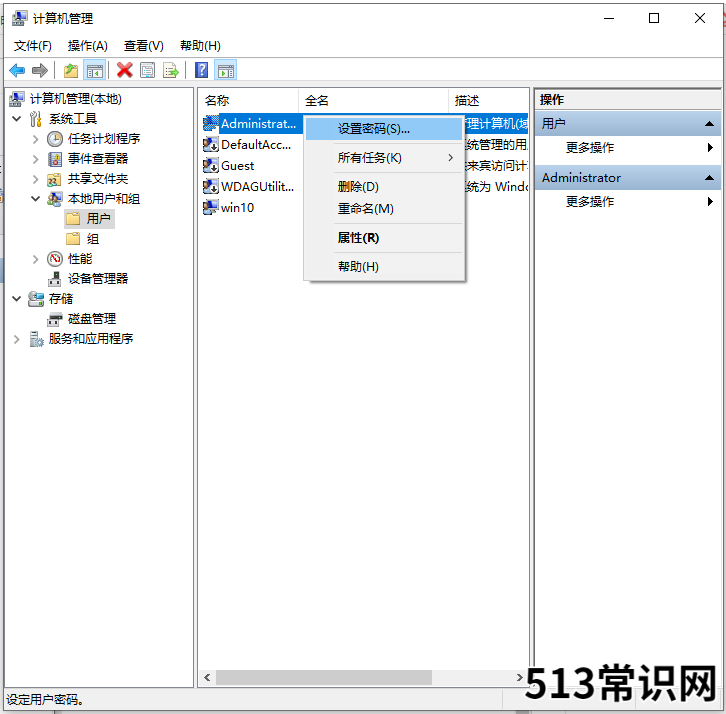Image resolution: width=726 pixels, height=714 pixels.
Task: Expand the 共享文件夹 tree node
Action: coord(36,179)
